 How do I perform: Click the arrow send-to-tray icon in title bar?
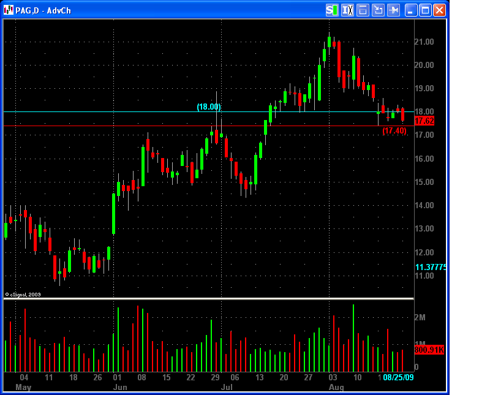(x=378, y=10)
